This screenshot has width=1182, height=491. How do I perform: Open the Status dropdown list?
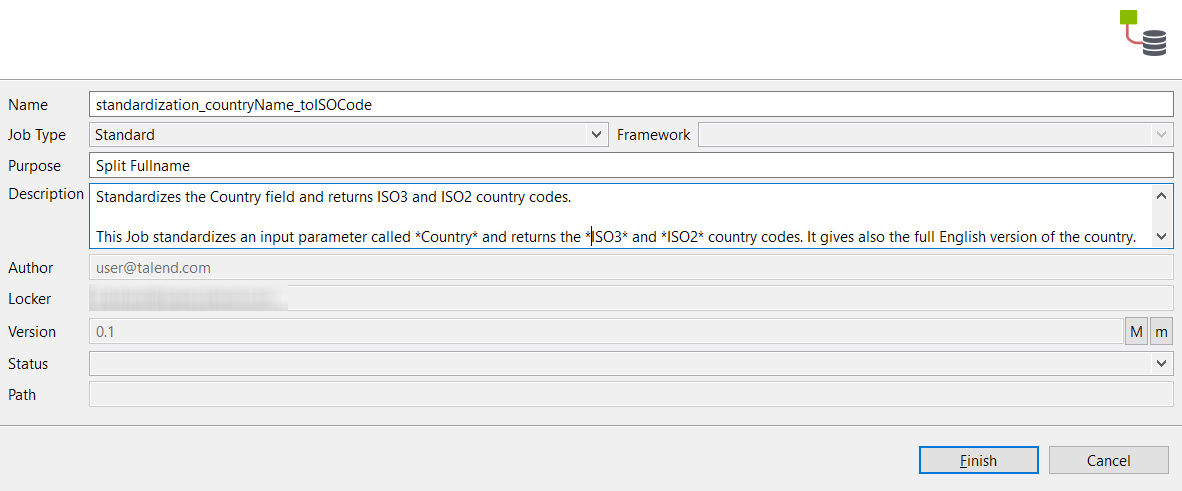[x=630, y=364]
